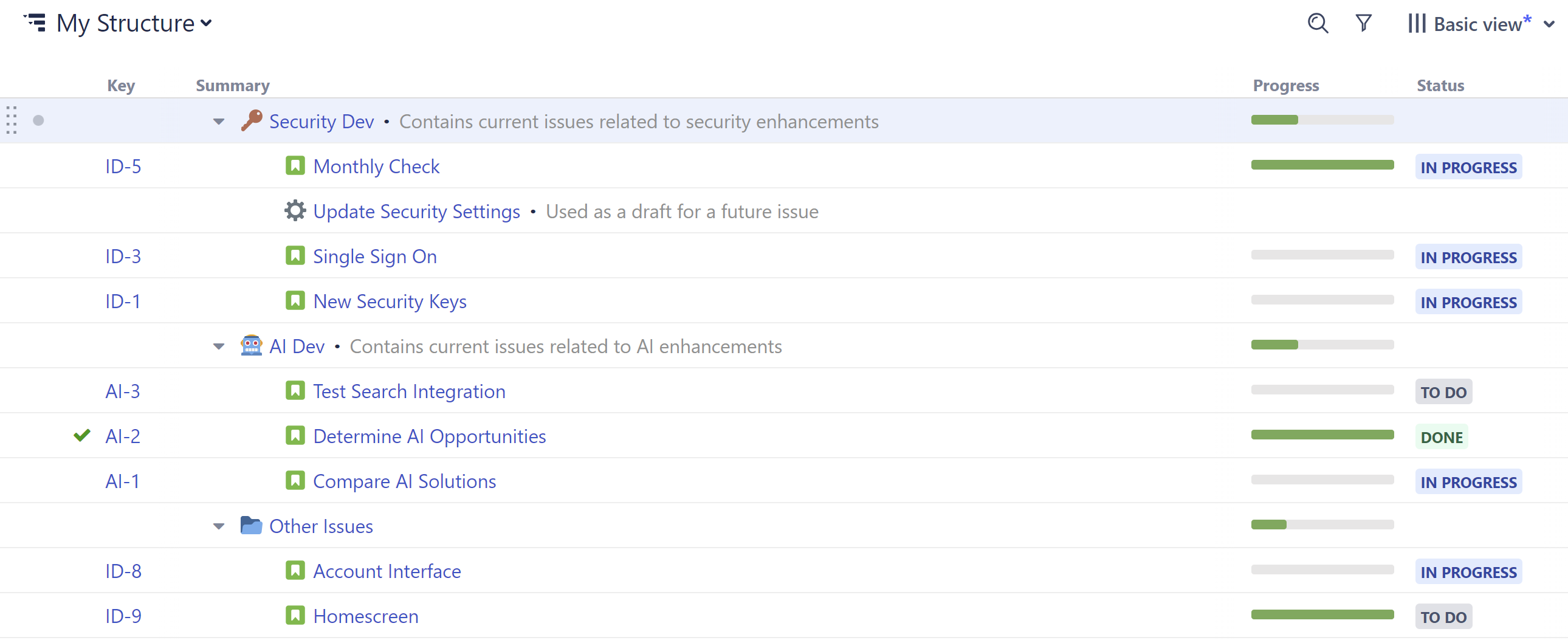Click the Homescreen progress bar
Viewport: 1568px width, 640px height.
coord(1322,614)
